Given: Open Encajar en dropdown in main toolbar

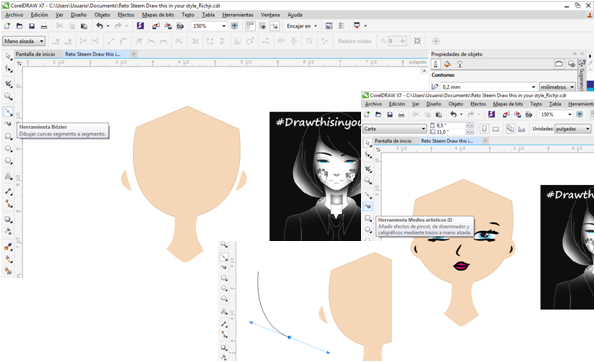Looking at the screenshot, I should point(316,26).
